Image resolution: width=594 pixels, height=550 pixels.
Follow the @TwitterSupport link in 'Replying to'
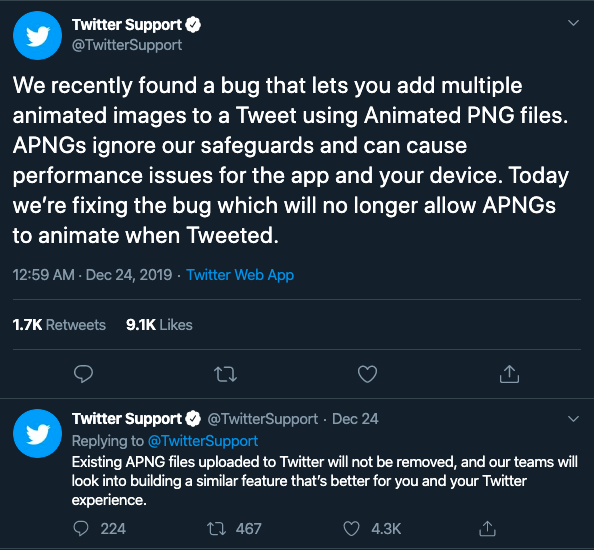coord(203,441)
